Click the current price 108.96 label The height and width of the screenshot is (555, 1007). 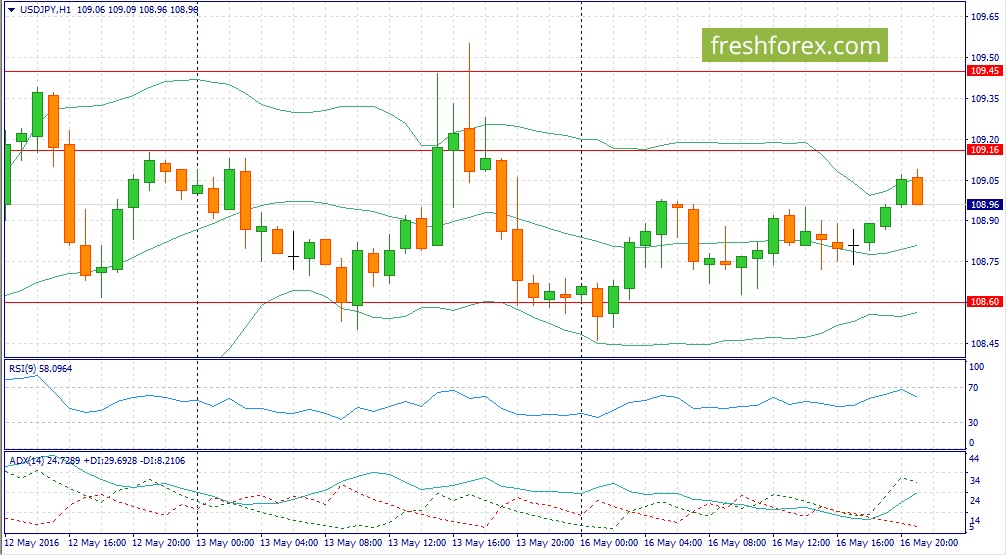(984, 205)
